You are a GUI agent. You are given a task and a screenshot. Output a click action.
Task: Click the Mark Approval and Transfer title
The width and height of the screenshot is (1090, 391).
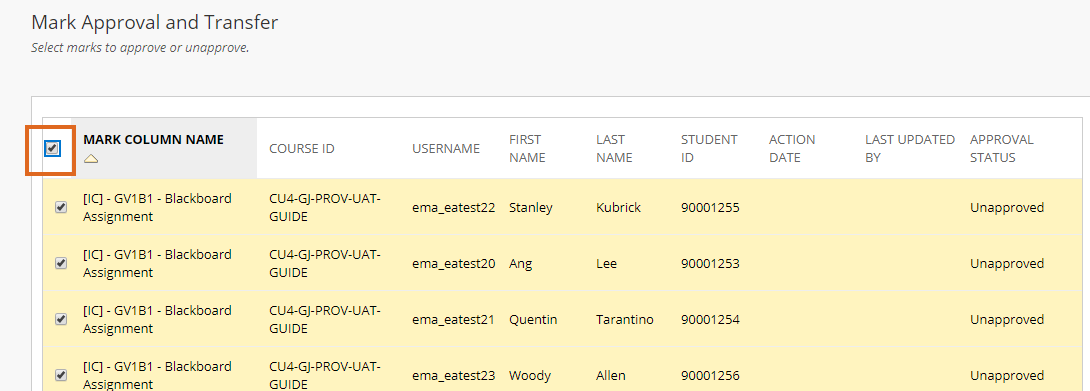[x=154, y=22]
